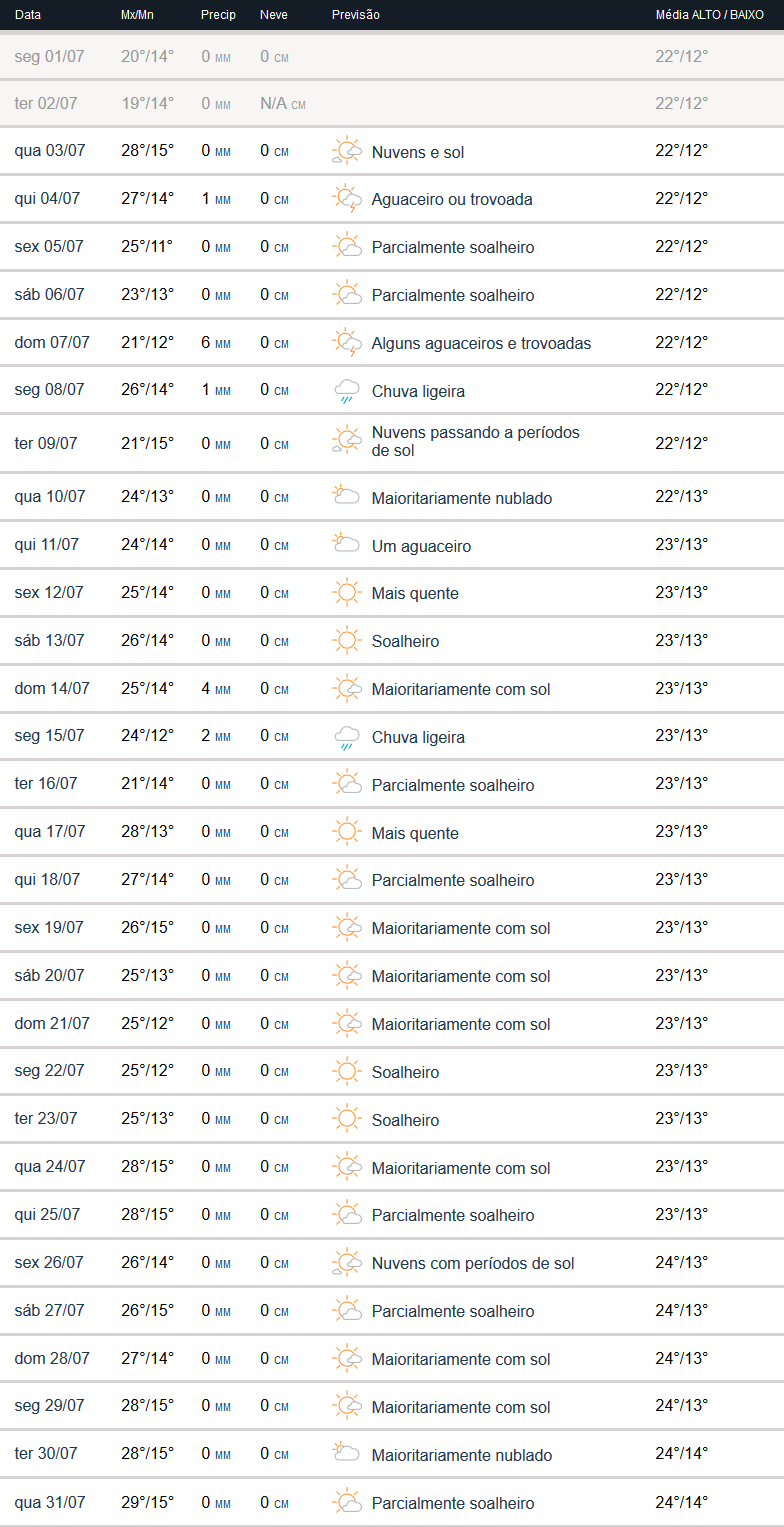Click the sun icon for qua 17/07
Screen dimensions: 784x1527
[346, 832]
